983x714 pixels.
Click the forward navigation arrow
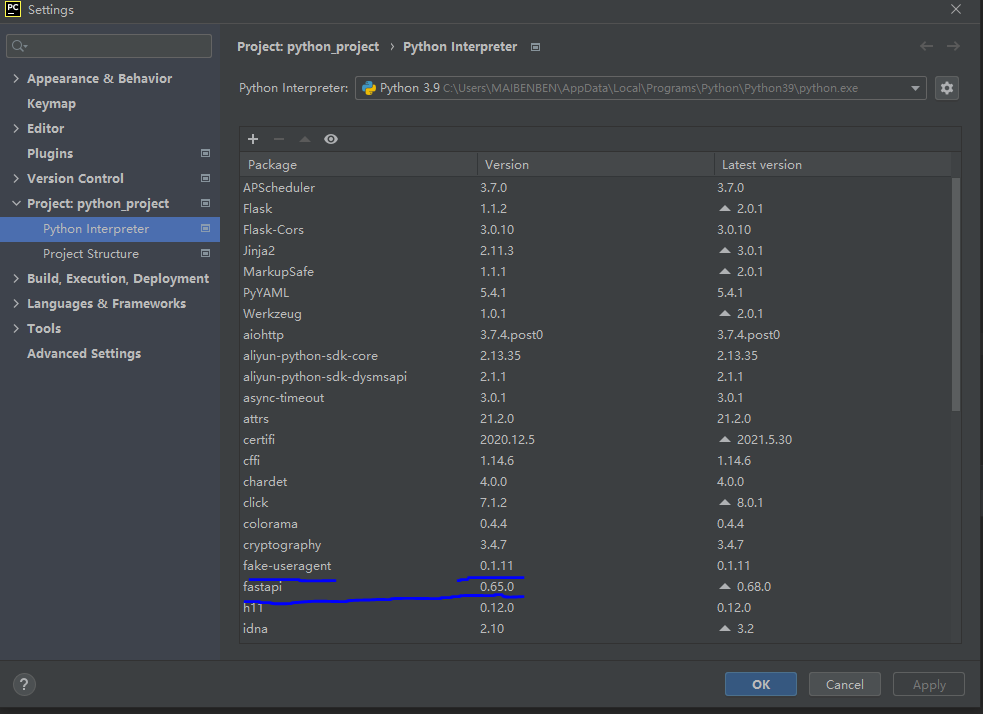pyautogui.click(x=954, y=46)
